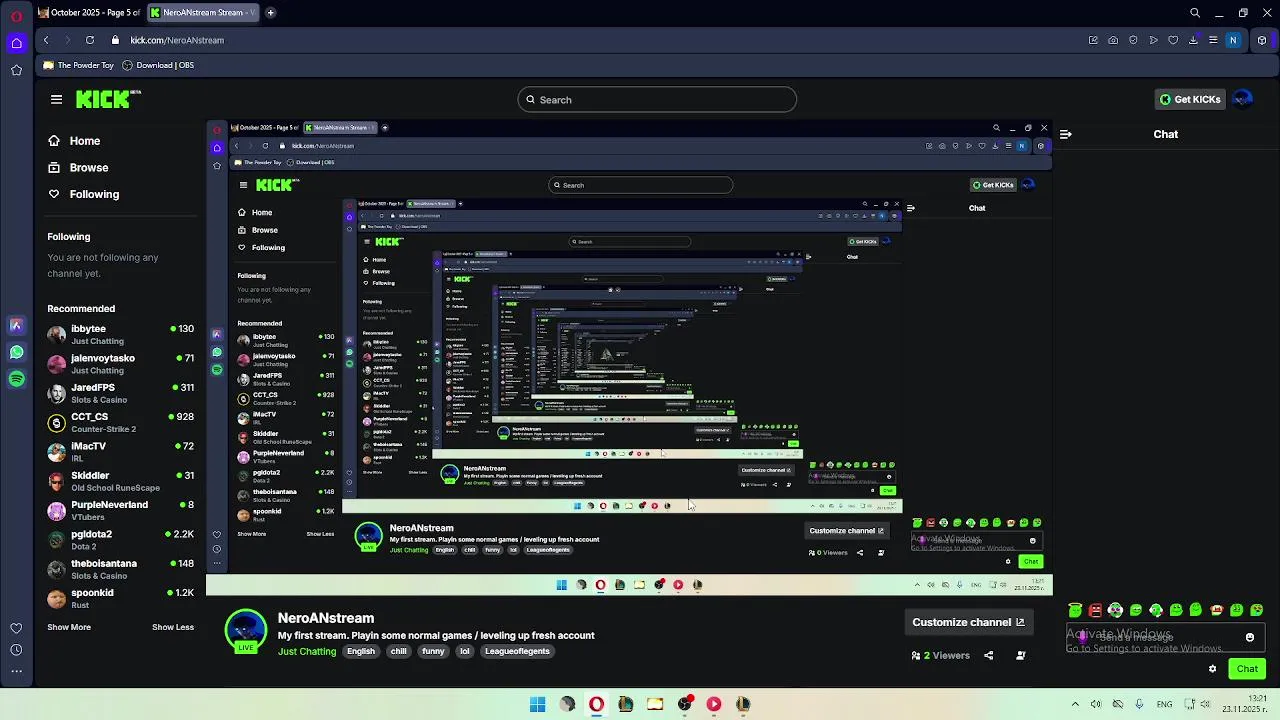Show hidden system tray icons
The width and height of the screenshot is (1280, 720).
[x=1075, y=704]
